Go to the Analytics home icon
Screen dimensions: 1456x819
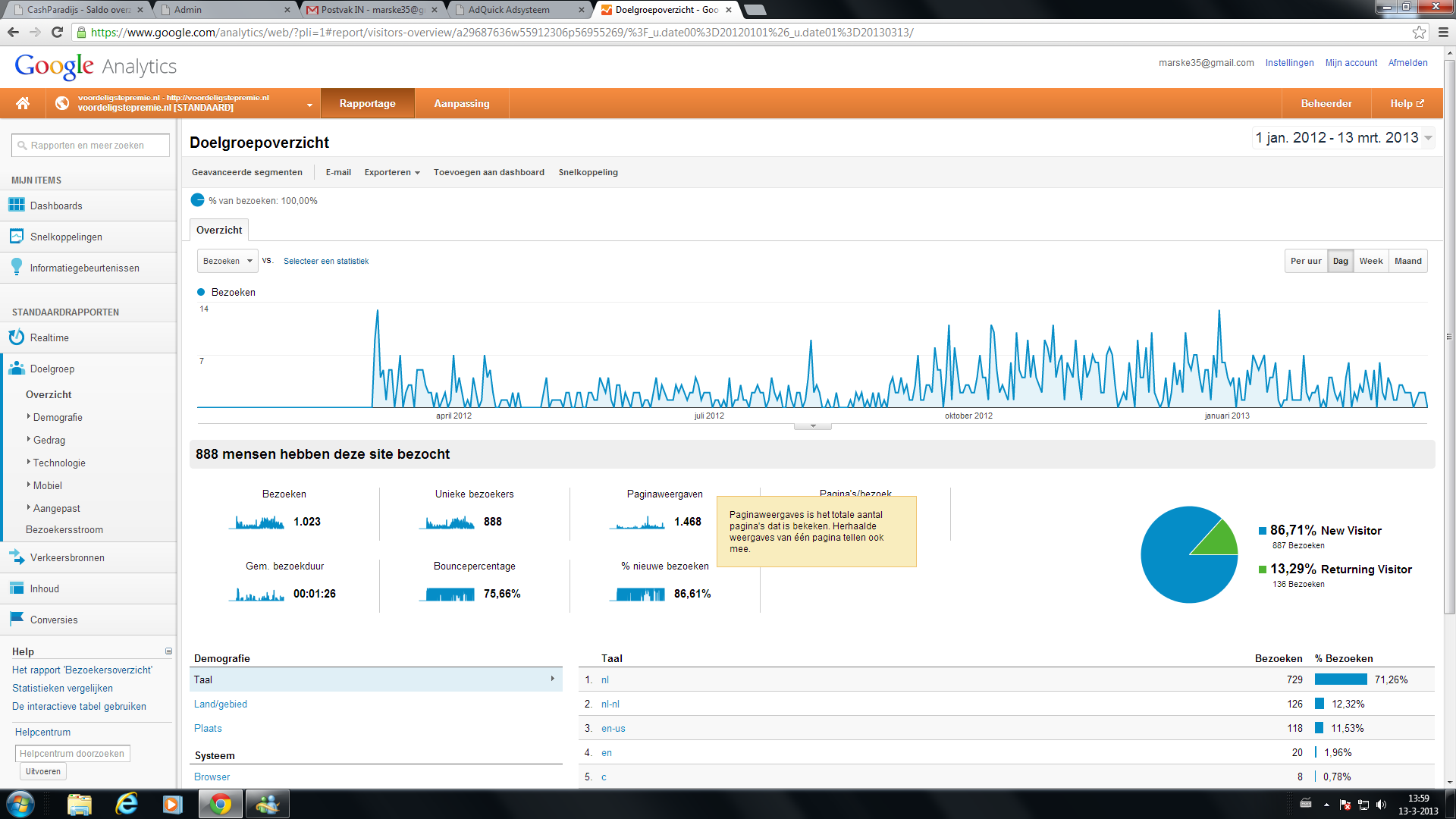click(x=23, y=103)
